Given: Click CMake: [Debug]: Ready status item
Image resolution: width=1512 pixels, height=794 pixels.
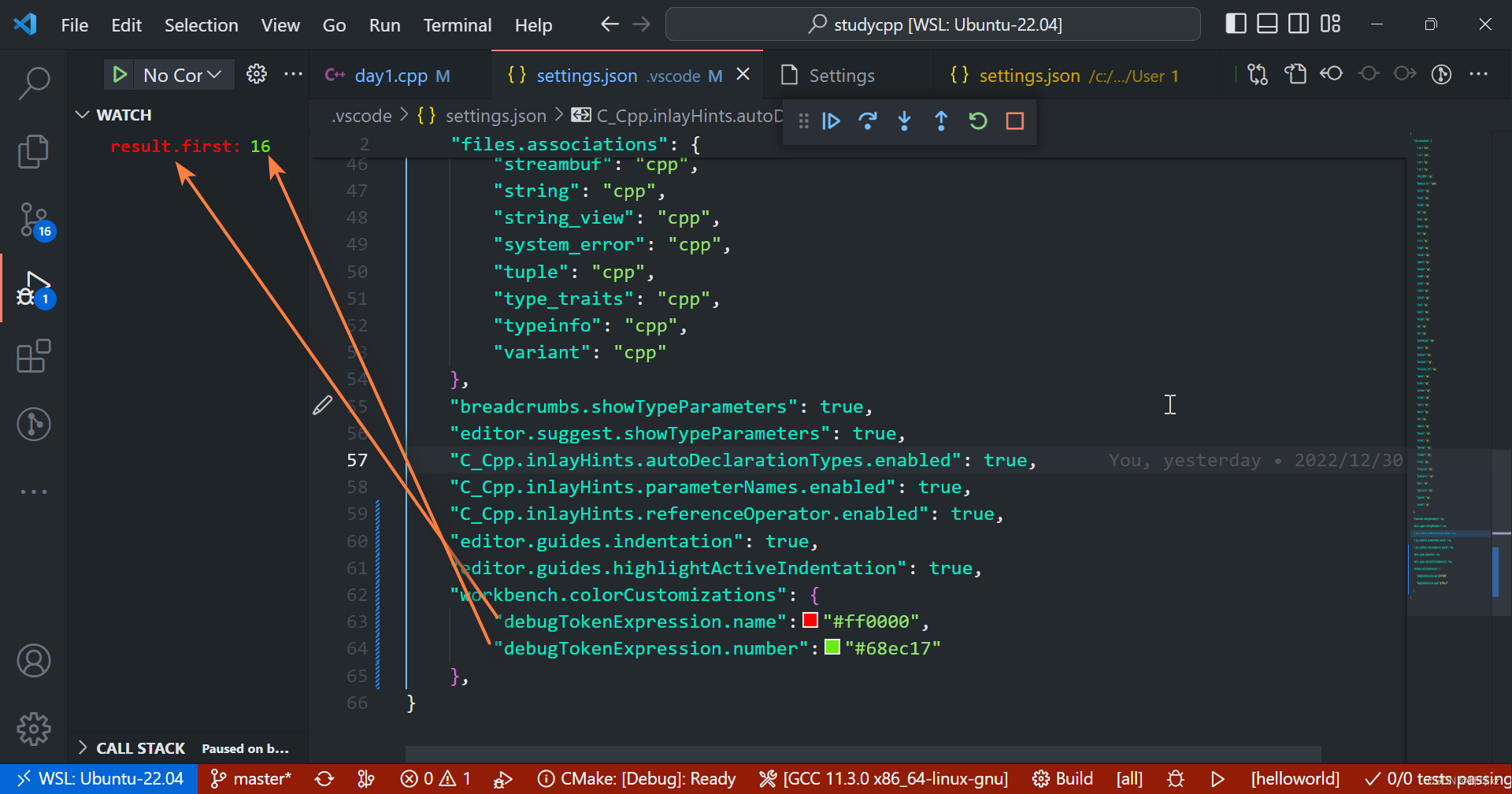Looking at the screenshot, I should tap(636, 779).
